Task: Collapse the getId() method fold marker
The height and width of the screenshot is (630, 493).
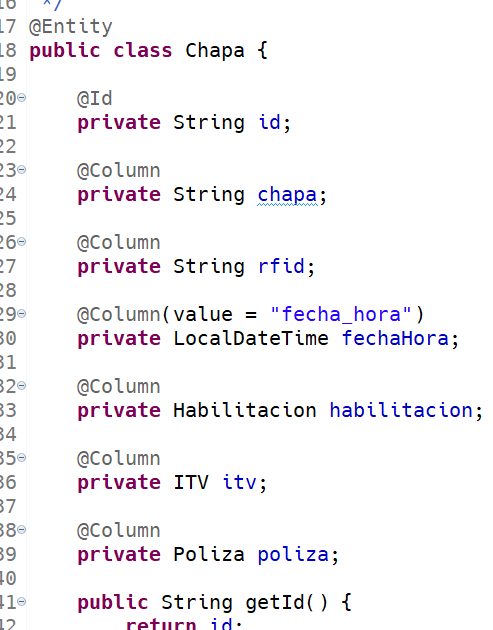Action: pyautogui.click(x=22, y=601)
